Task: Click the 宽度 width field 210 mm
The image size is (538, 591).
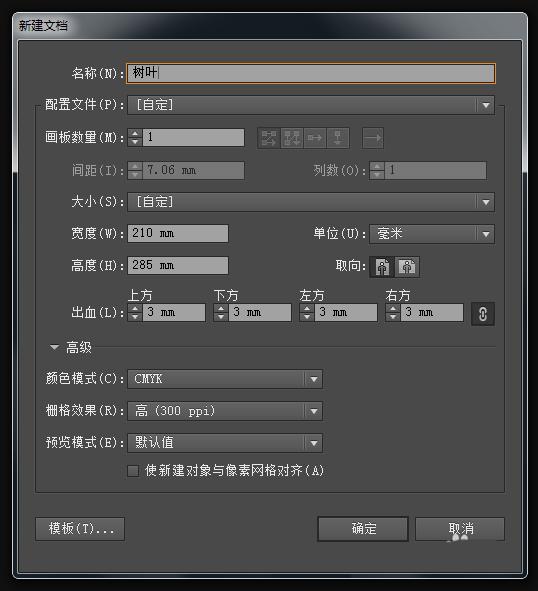Action: (x=178, y=233)
